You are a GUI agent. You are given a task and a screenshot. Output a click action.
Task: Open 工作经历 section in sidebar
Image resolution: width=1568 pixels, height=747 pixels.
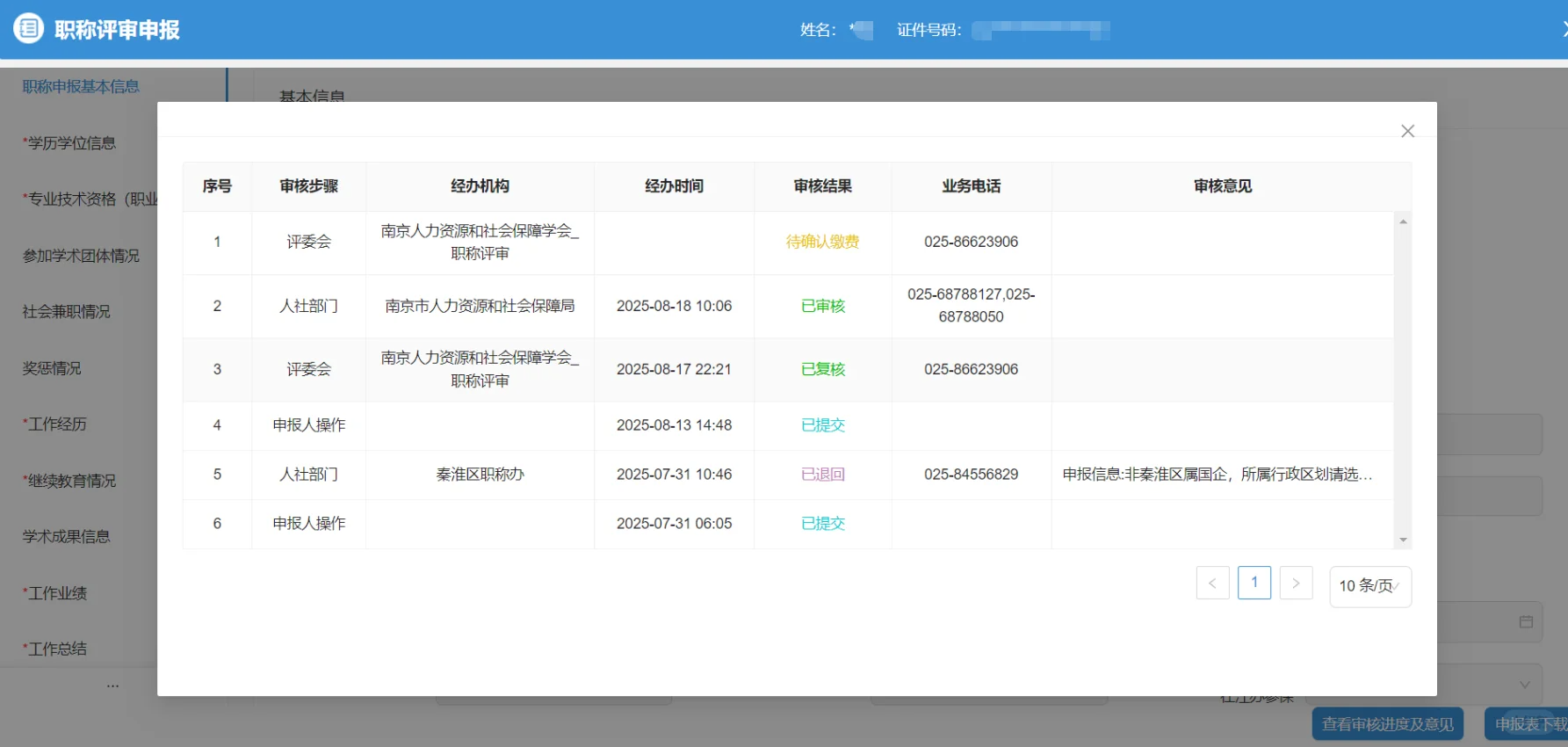[x=57, y=424]
